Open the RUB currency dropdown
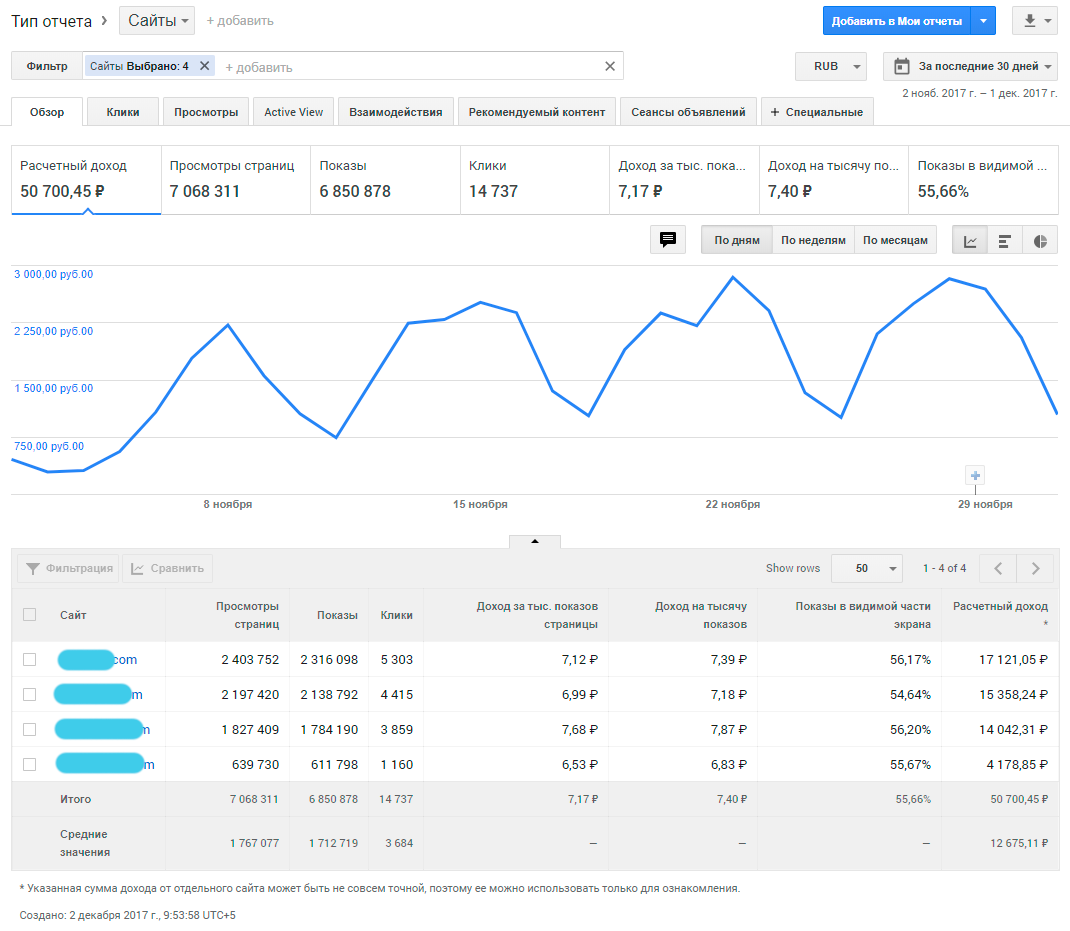Viewport: 1070px width, 931px height. coord(831,66)
